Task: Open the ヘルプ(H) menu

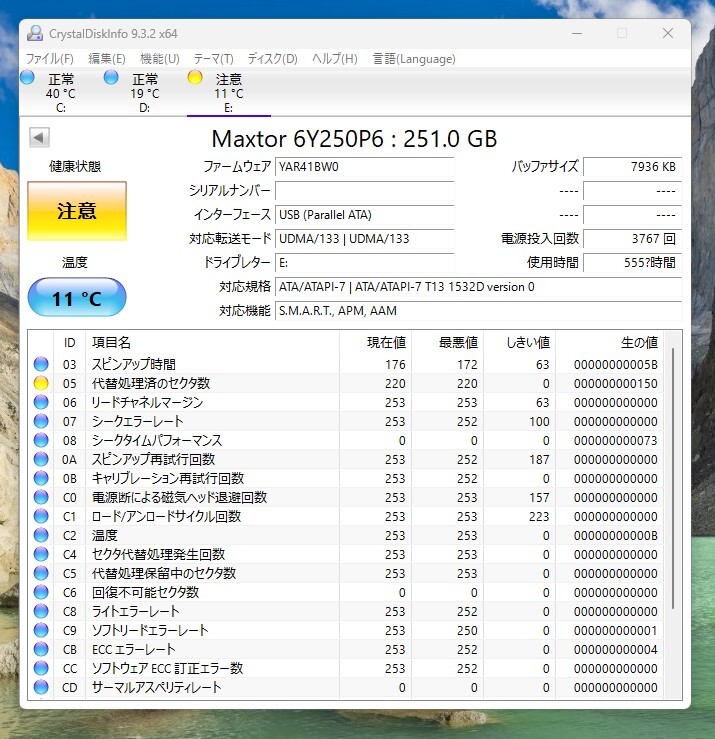Action: point(335,58)
